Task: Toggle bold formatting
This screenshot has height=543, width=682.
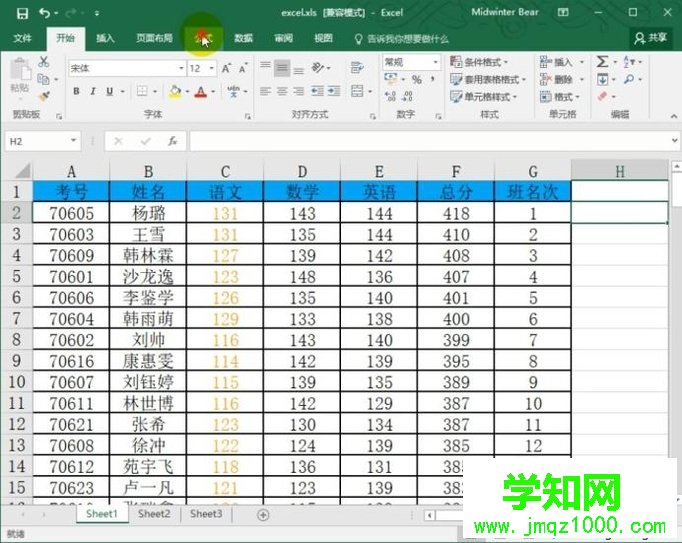Action: [77, 91]
